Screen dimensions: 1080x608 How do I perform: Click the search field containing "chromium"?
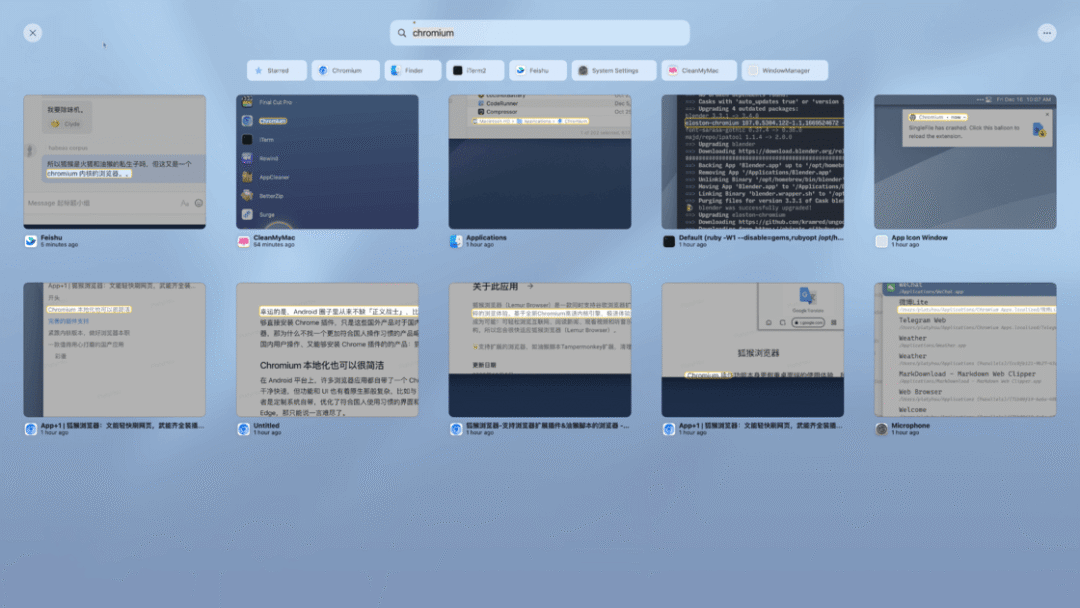pos(539,33)
